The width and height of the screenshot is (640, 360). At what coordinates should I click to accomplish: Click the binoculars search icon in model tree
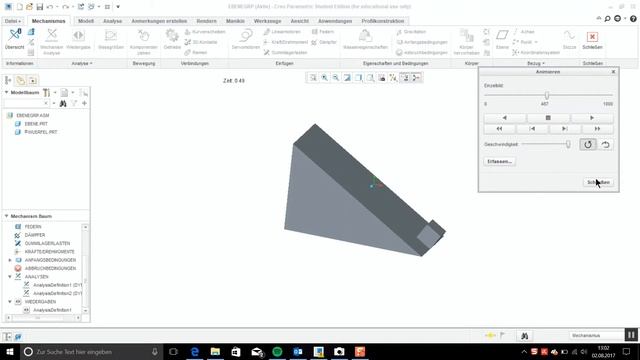[63, 104]
